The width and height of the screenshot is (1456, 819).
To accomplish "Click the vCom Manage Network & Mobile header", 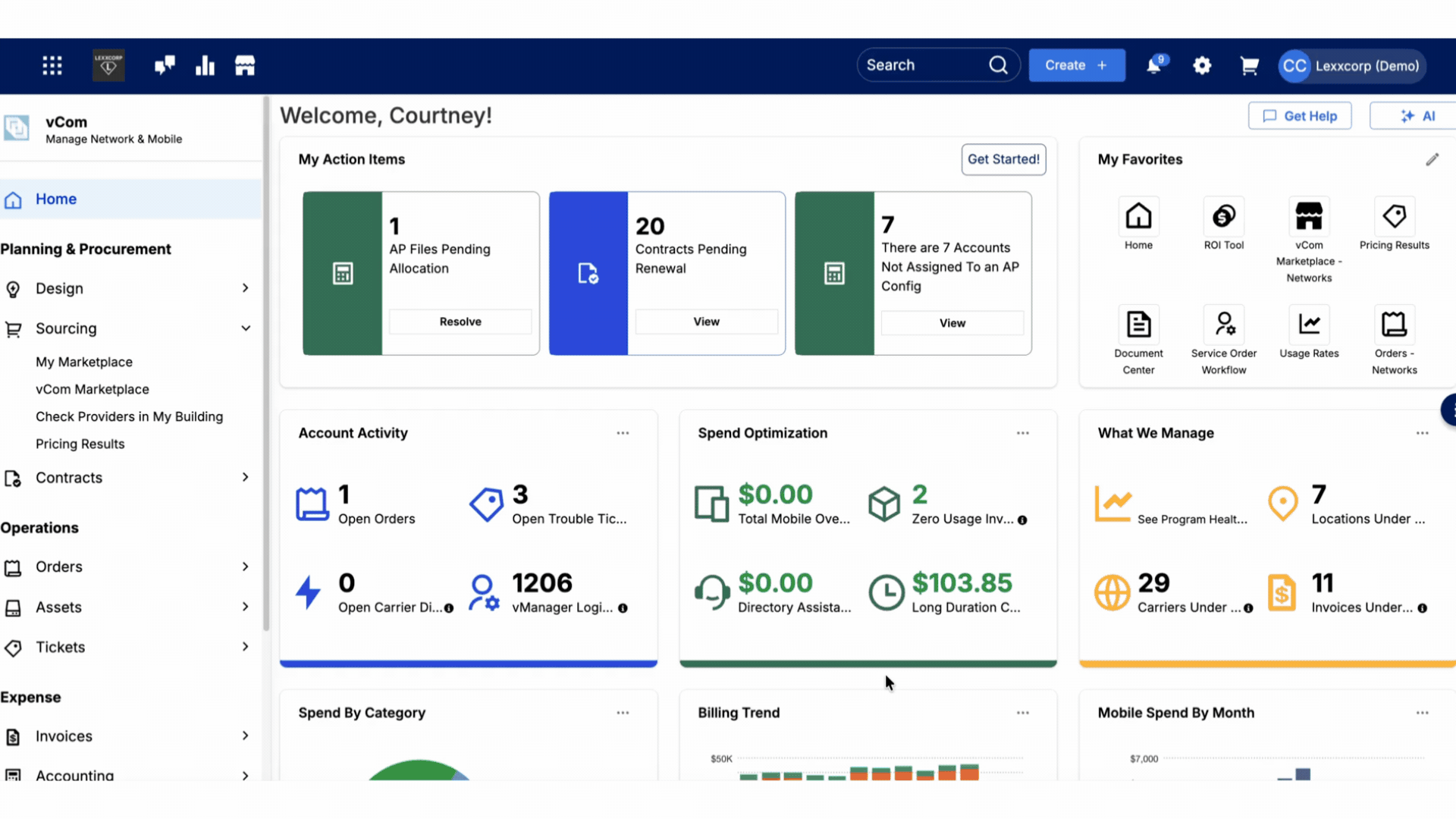I will [x=114, y=130].
